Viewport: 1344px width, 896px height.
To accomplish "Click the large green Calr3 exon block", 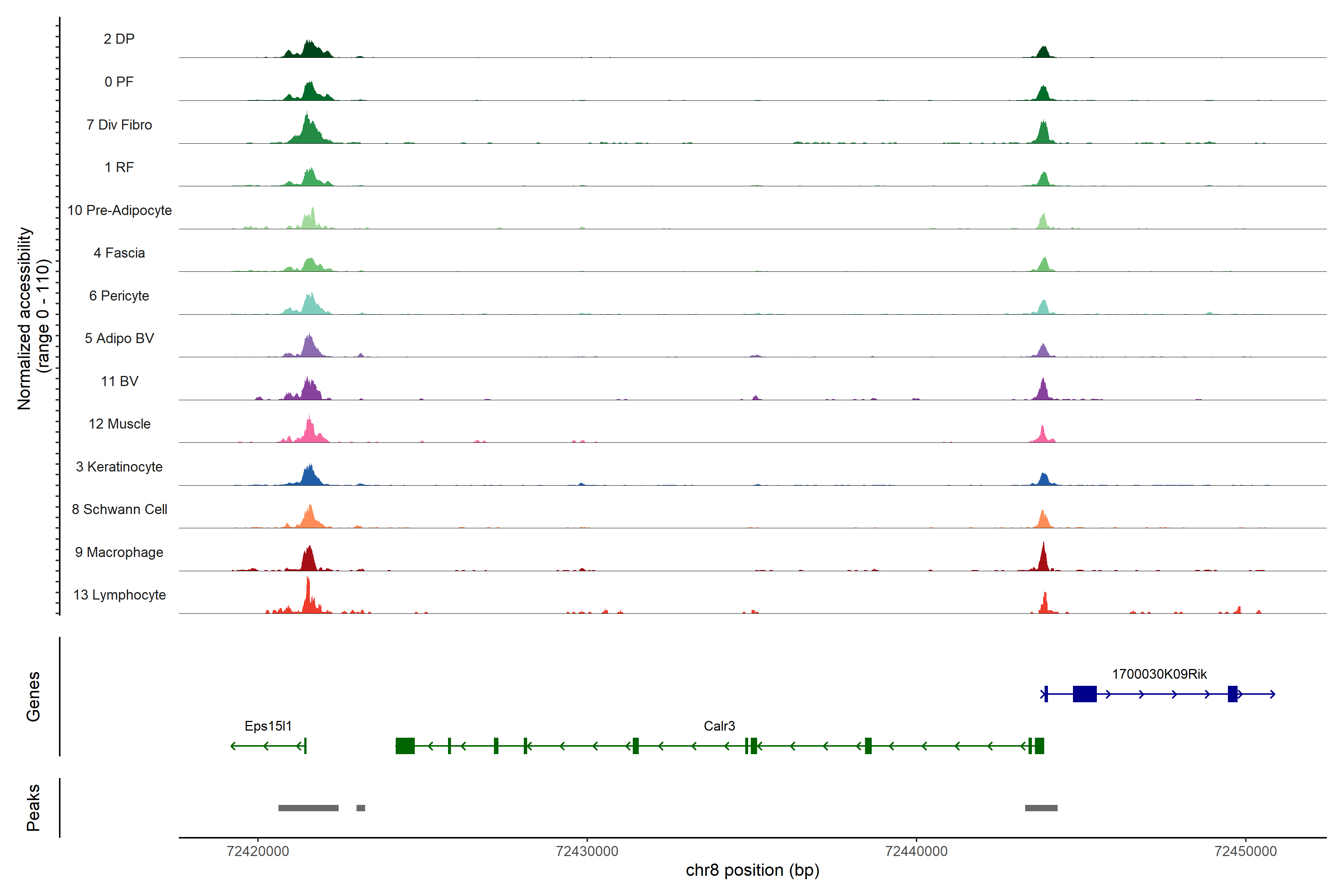I will click(405, 746).
